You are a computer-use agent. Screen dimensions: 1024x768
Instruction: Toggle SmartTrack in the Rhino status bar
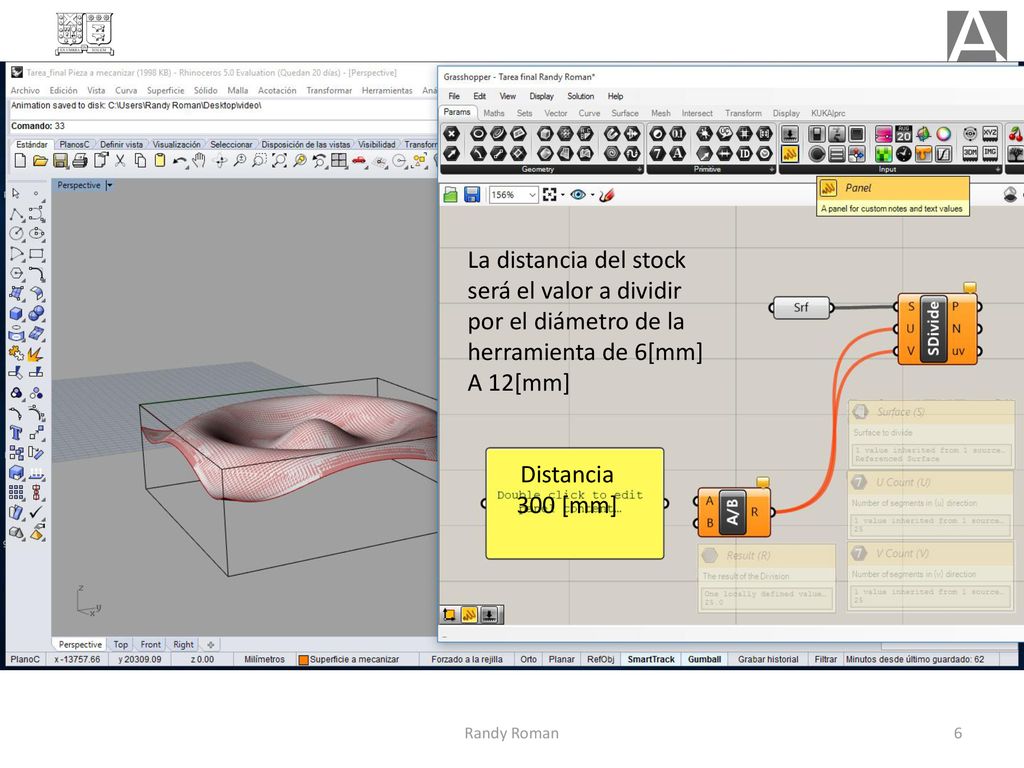click(651, 660)
